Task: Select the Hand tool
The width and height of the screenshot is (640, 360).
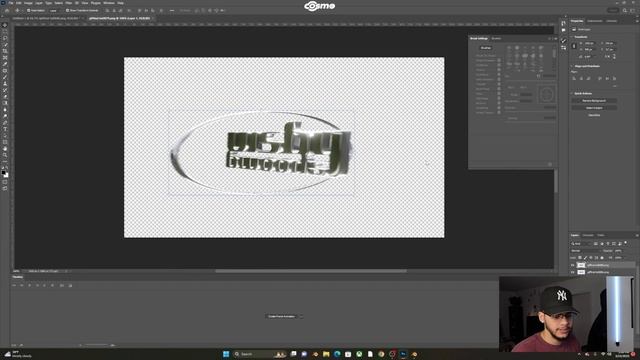Action: [5, 149]
